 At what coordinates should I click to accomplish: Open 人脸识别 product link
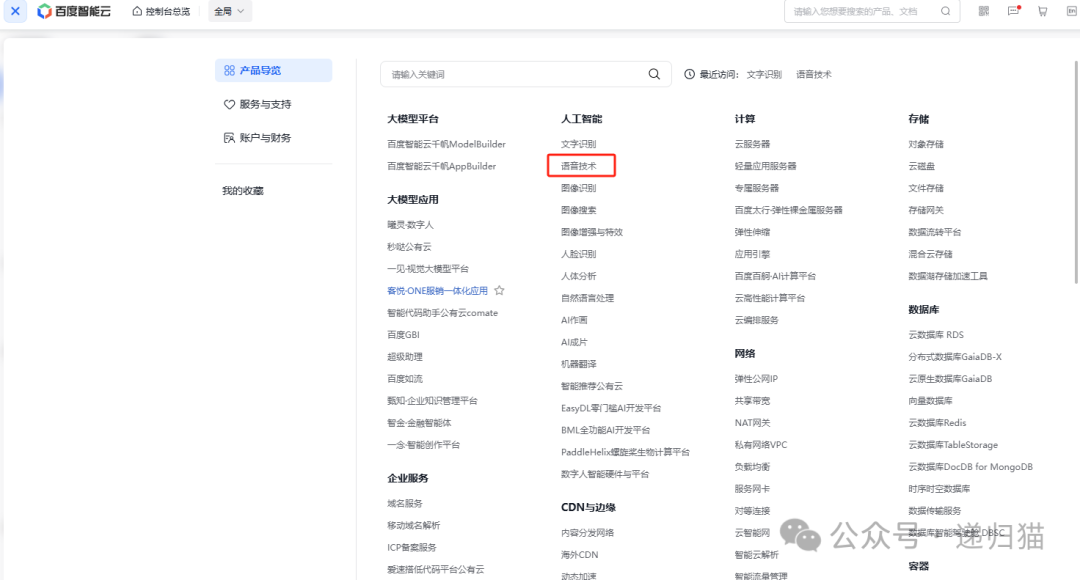click(x=579, y=254)
